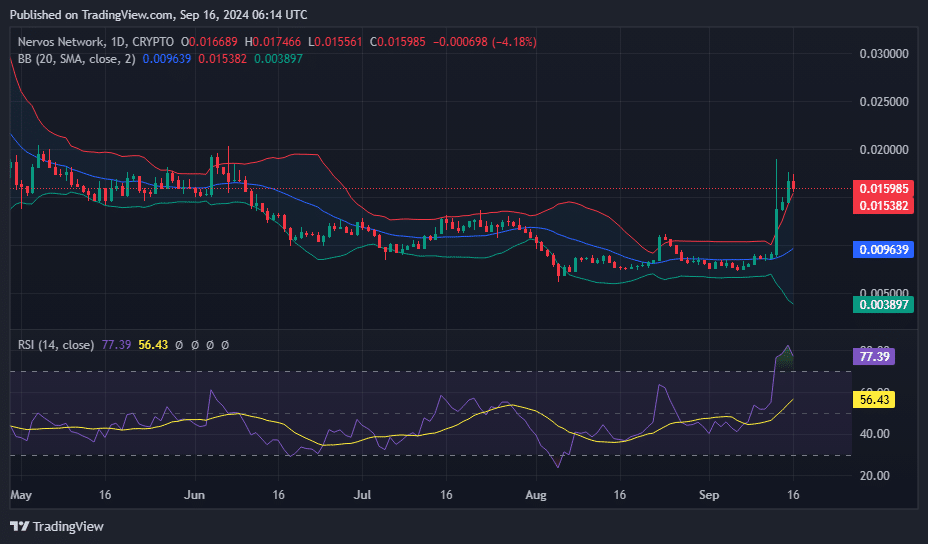Click the Jul date label on time axis
The height and width of the screenshot is (544, 928).
click(x=362, y=495)
